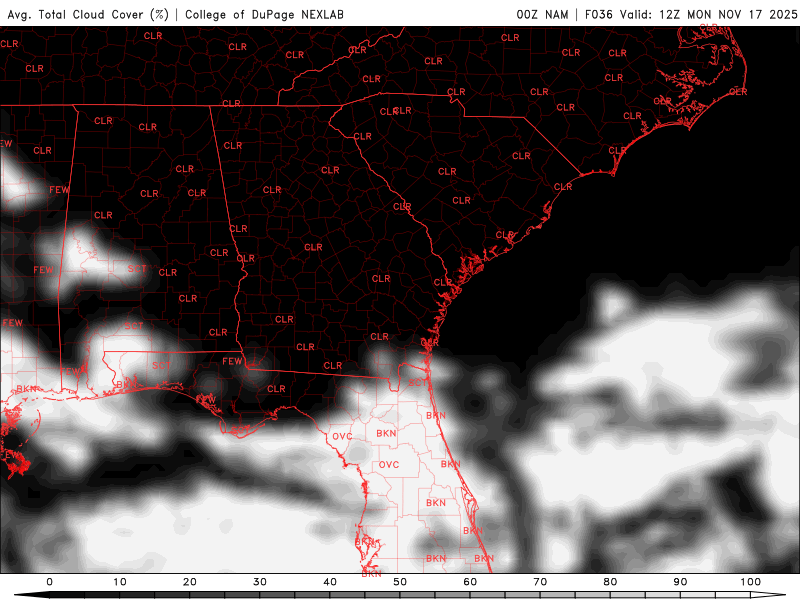The height and width of the screenshot is (600, 800).
Task: Click the OVC label on Florida's Gulf coastline
Action: [x=342, y=437]
